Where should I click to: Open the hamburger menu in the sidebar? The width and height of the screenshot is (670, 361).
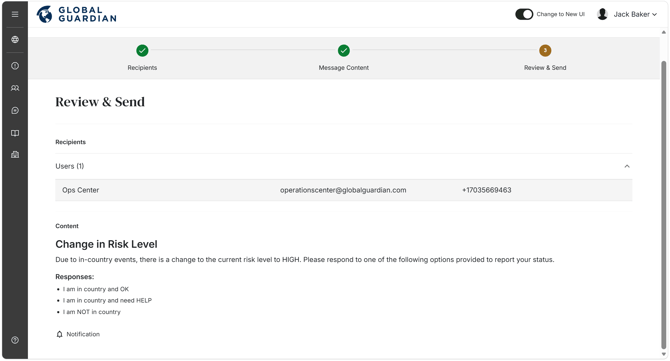coord(15,14)
